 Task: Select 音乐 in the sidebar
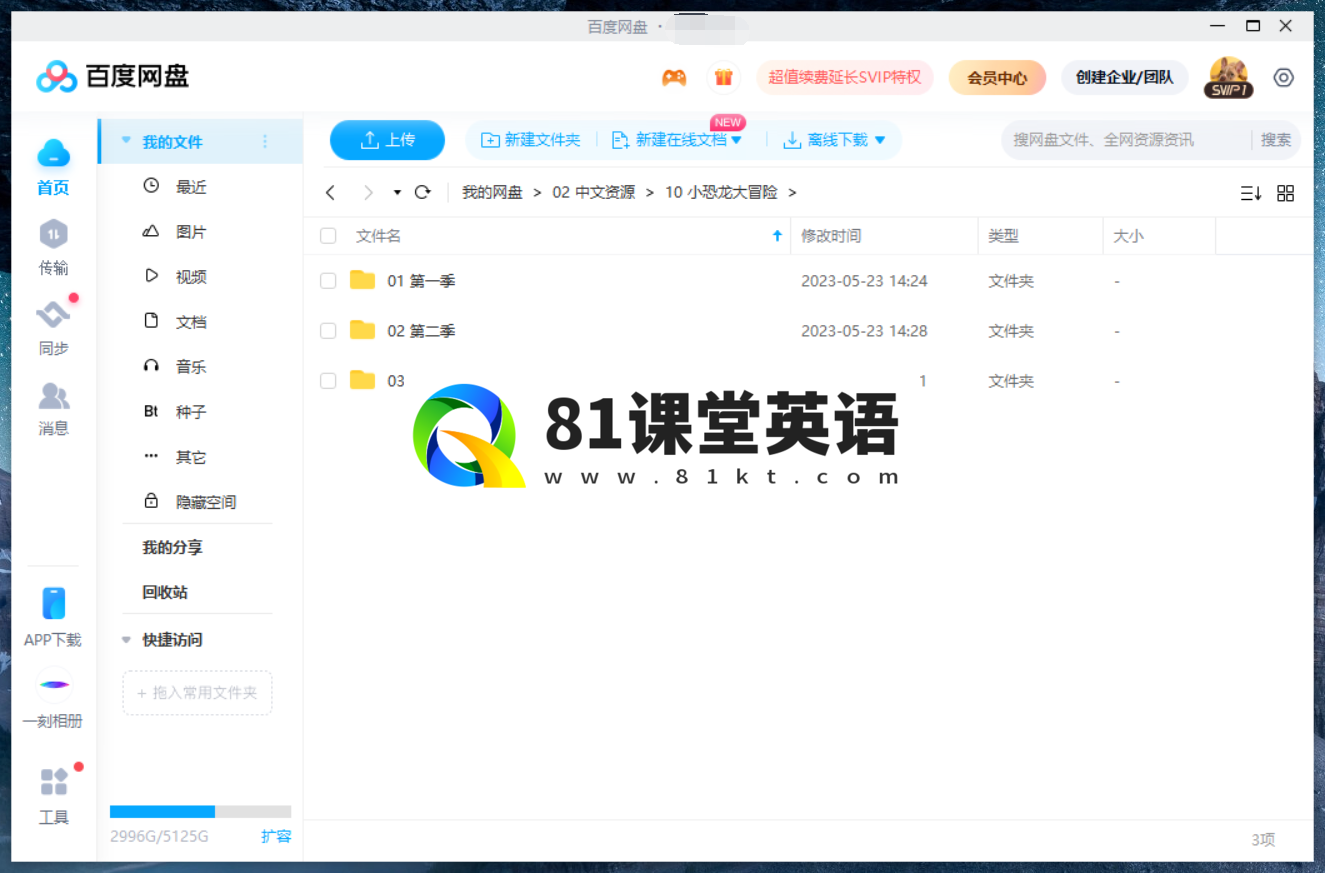click(191, 366)
